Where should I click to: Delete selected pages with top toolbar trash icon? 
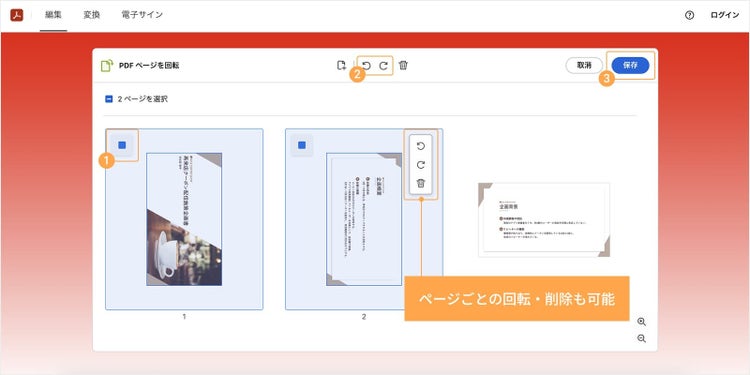[403, 66]
